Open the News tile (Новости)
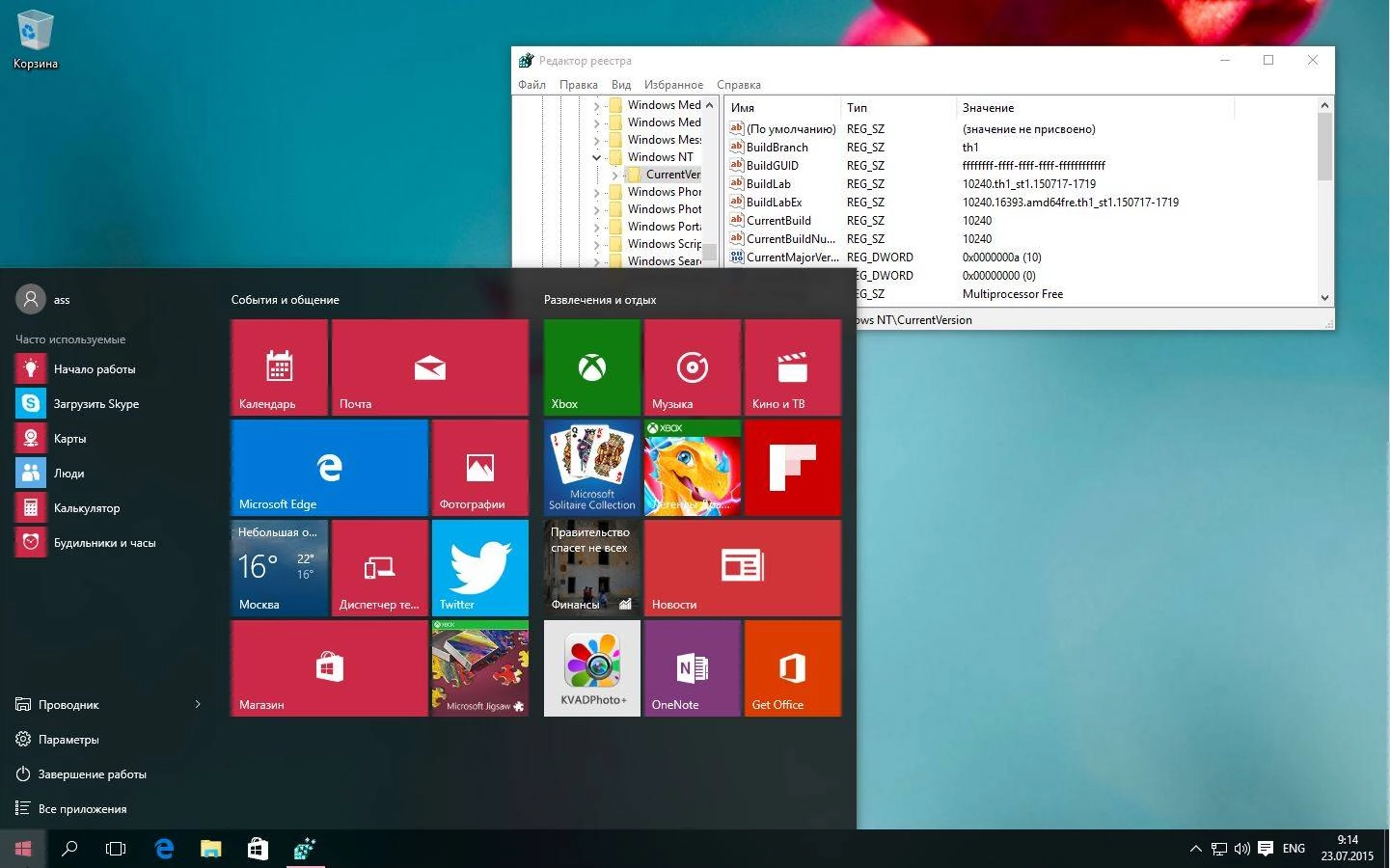This screenshot has height=868, width=1390. [743, 568]
